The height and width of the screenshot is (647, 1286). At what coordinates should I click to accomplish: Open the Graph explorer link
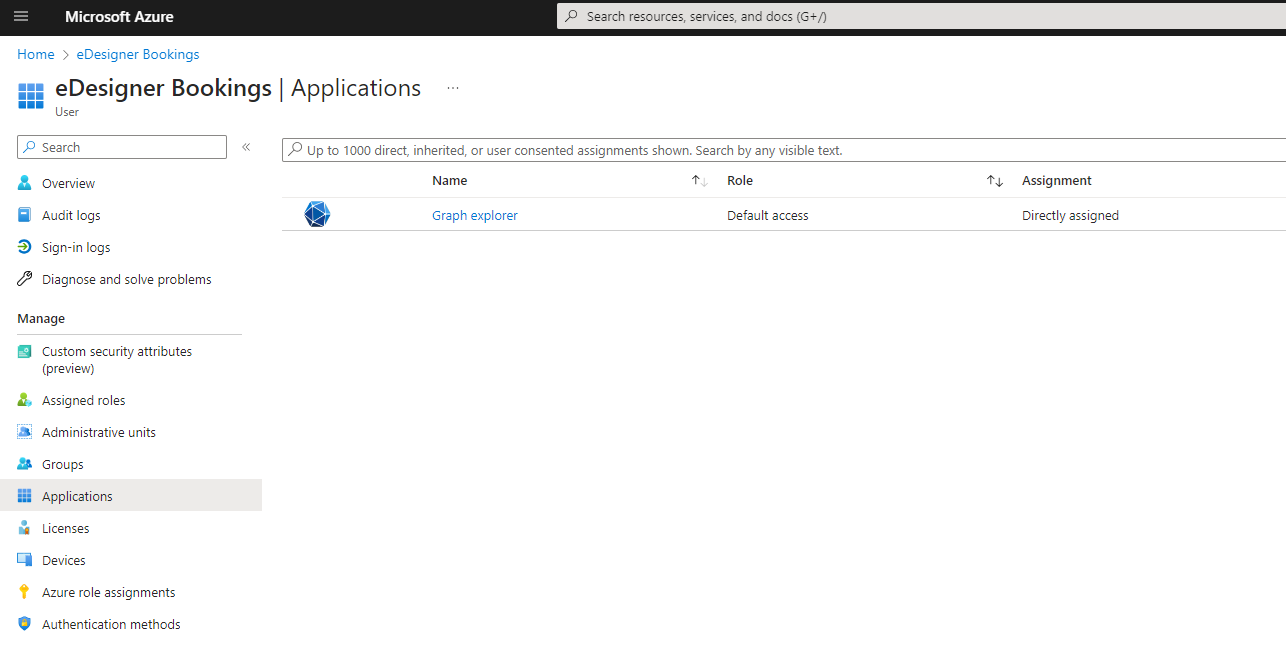[475, 216]
